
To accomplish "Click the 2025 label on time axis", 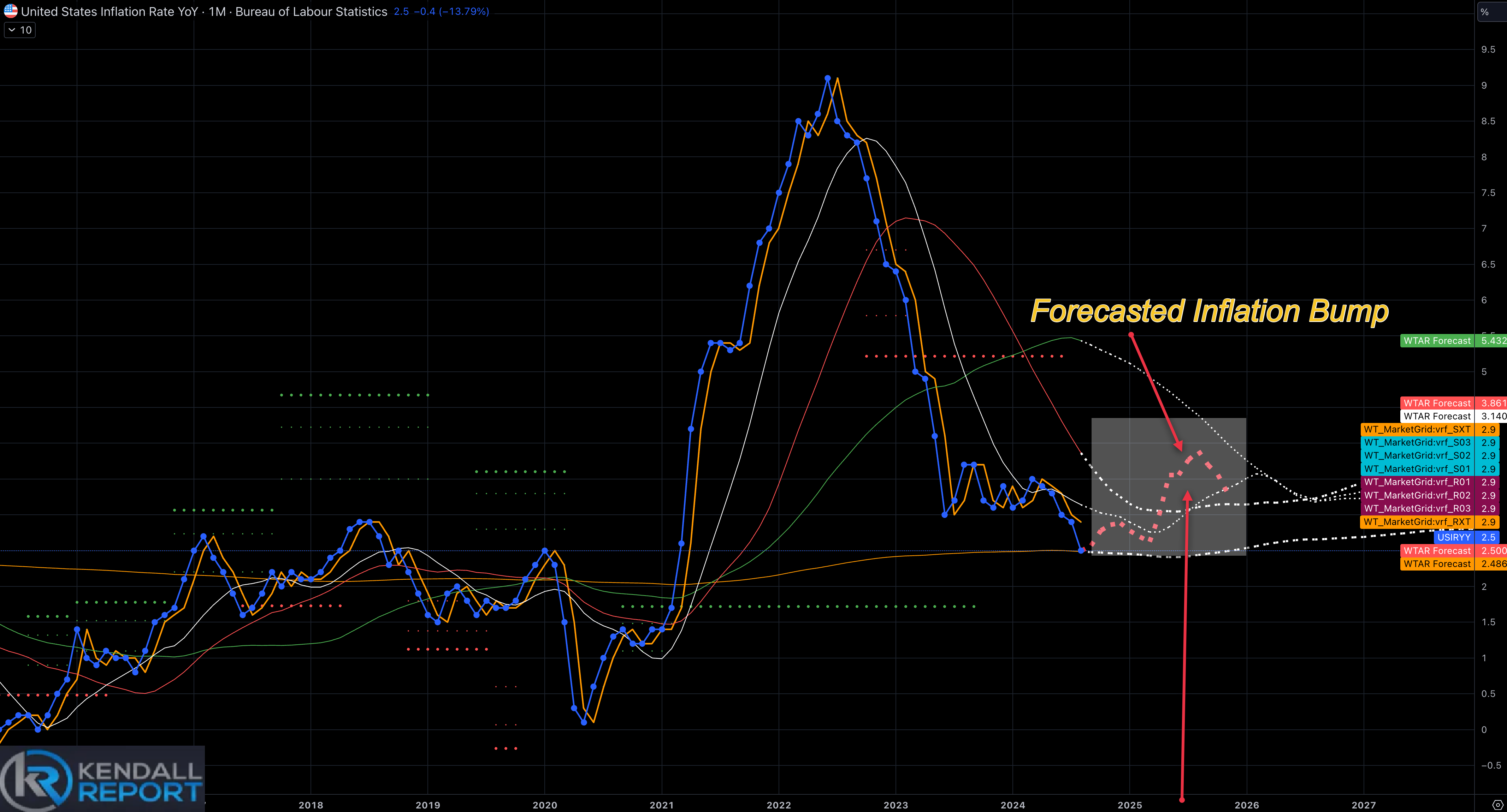I will 1130,805.
